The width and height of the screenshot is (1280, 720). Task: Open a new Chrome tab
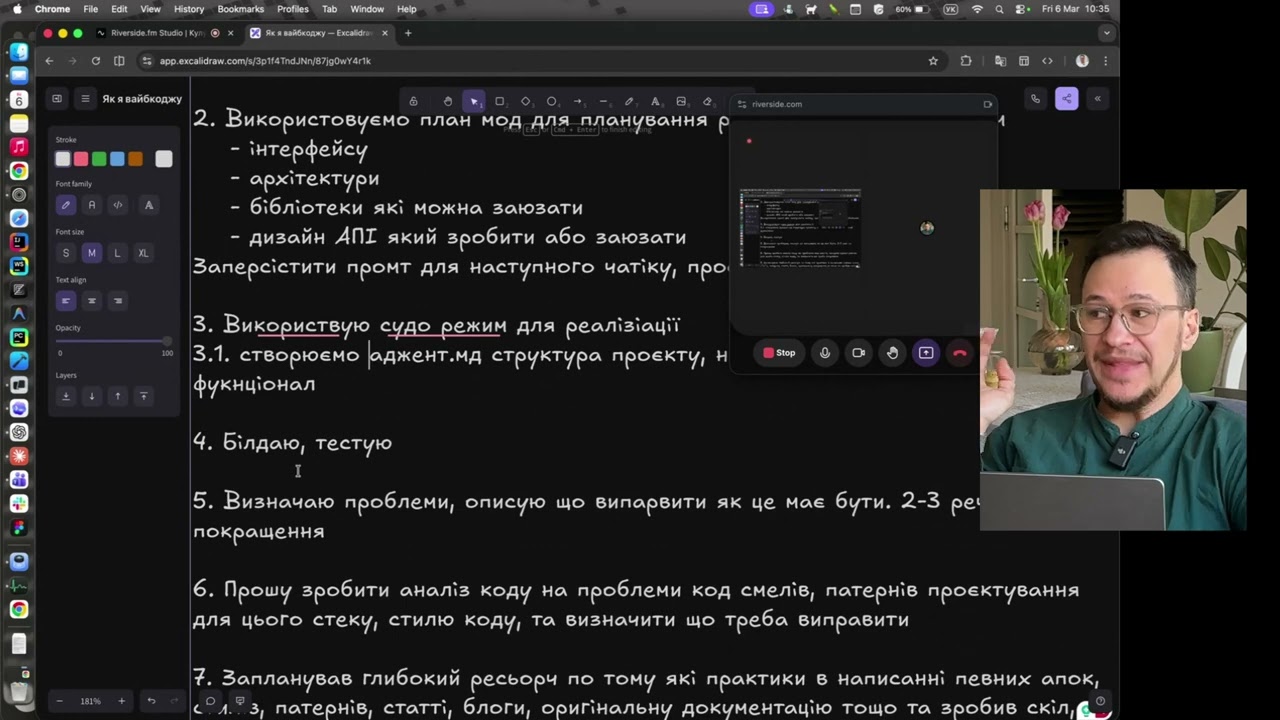click(x=407, y=33)
